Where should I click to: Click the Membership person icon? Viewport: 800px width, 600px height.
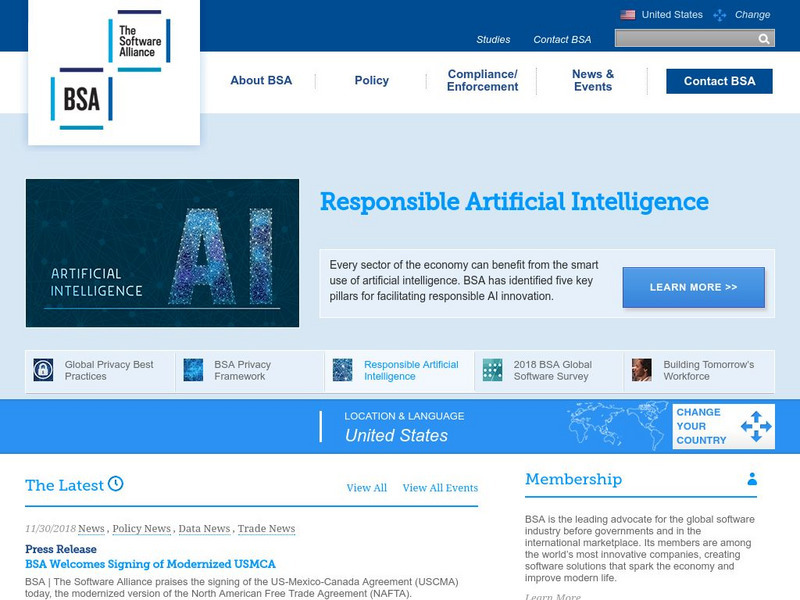[x=753, y=479]
